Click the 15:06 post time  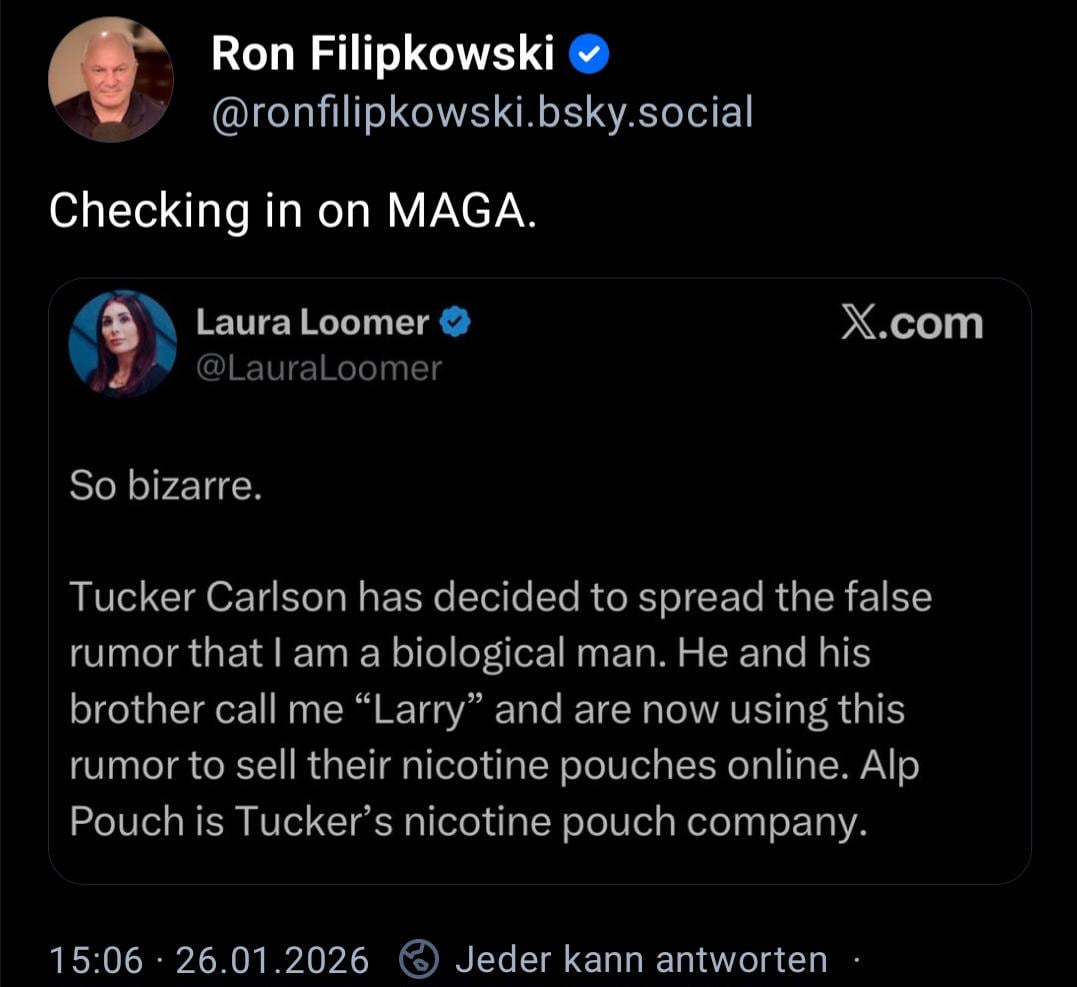[96, 960]
